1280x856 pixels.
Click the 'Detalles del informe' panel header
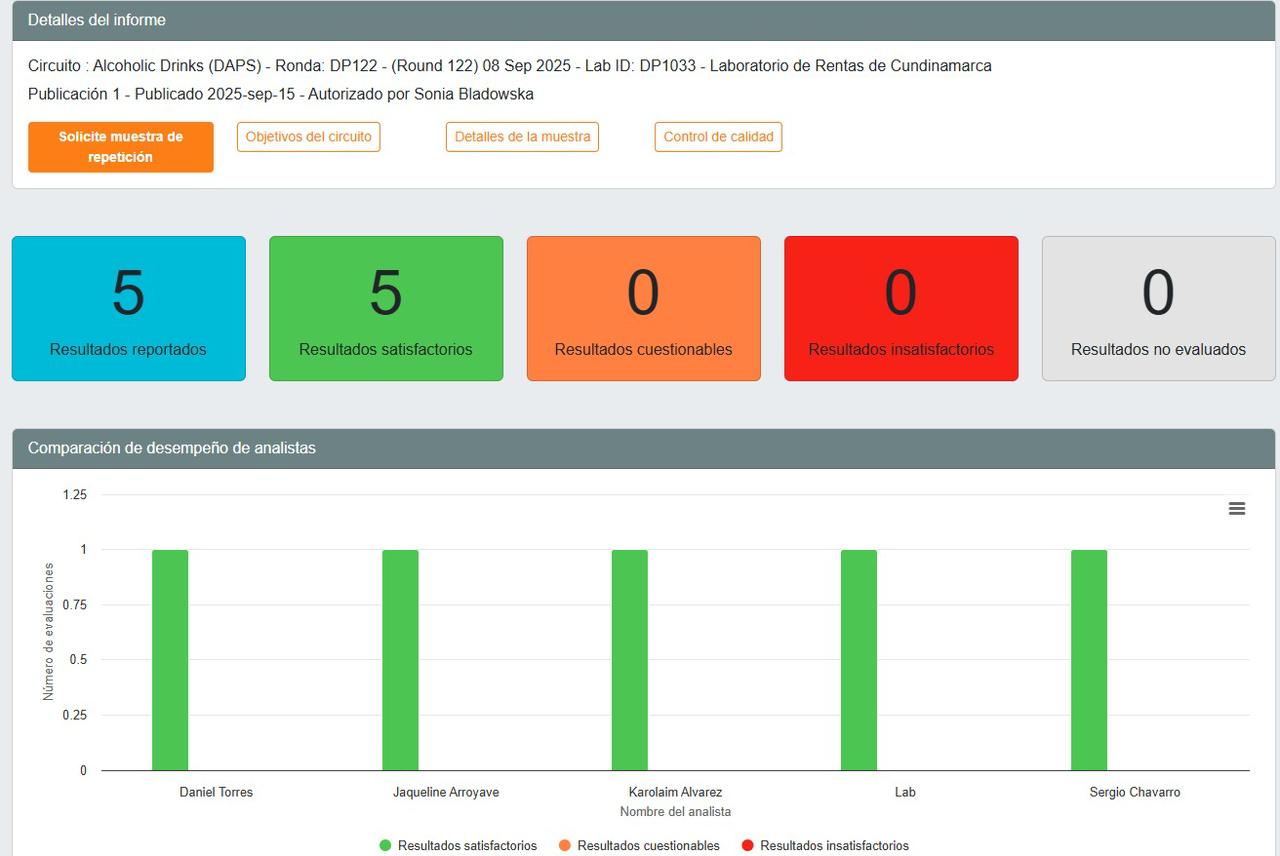[x=97, y=20]
